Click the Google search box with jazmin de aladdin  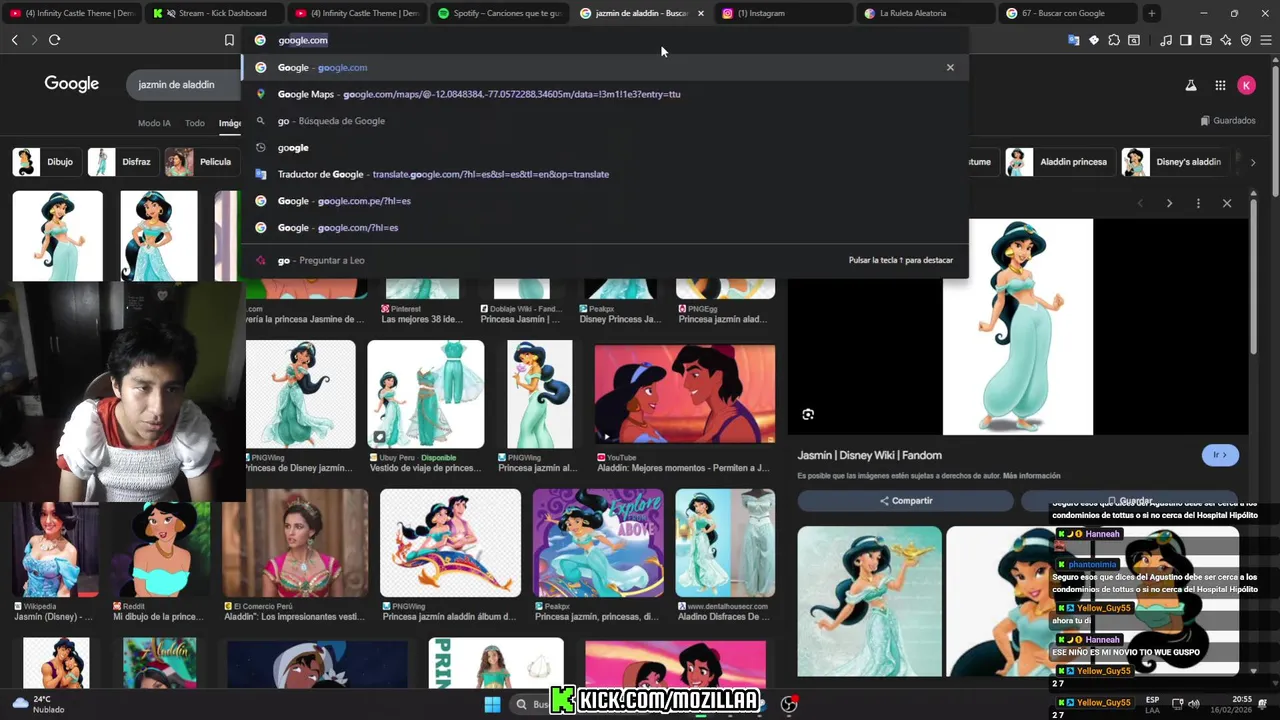(184, 85)
